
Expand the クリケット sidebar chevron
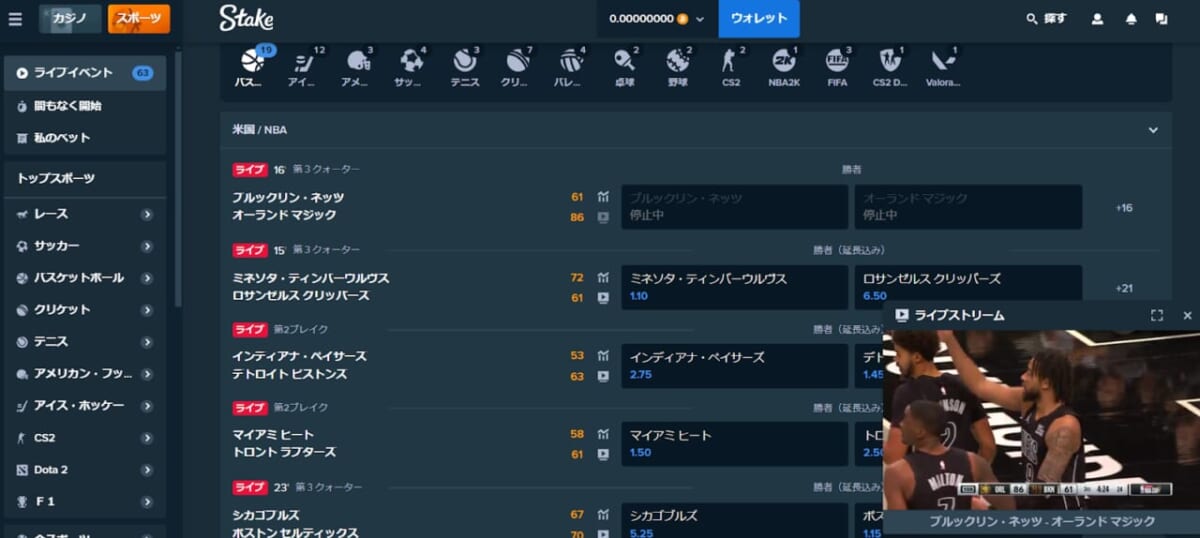147,310
